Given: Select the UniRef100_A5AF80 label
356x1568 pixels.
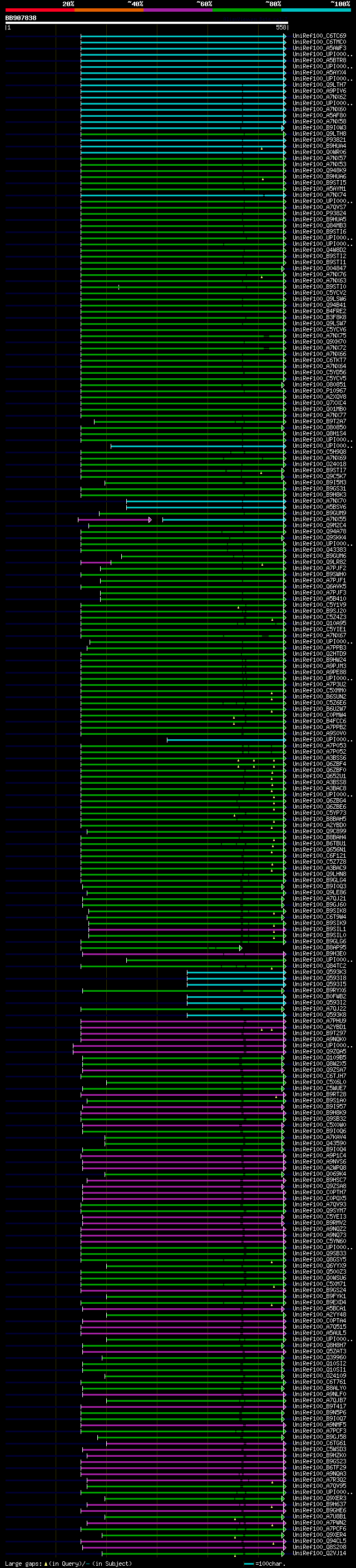Looking at the screenshot, I should pos(319,116).
